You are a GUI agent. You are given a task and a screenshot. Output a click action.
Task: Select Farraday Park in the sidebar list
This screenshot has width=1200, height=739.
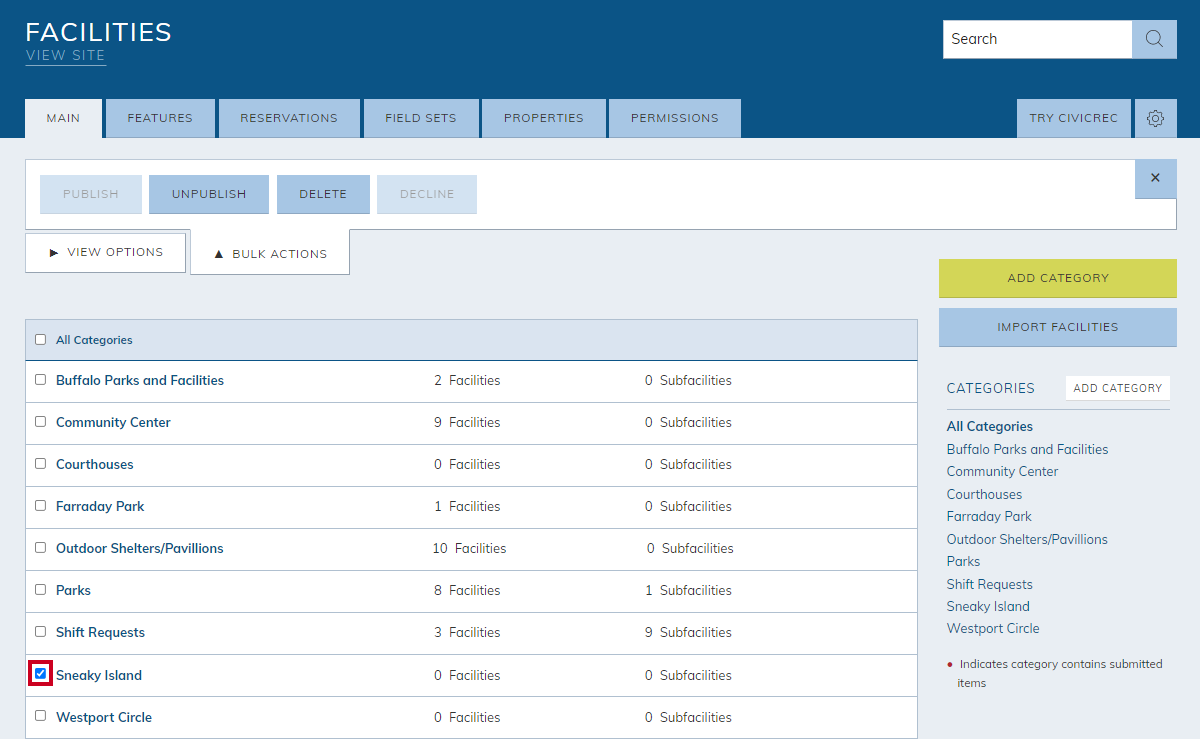[x=989, y=516]
